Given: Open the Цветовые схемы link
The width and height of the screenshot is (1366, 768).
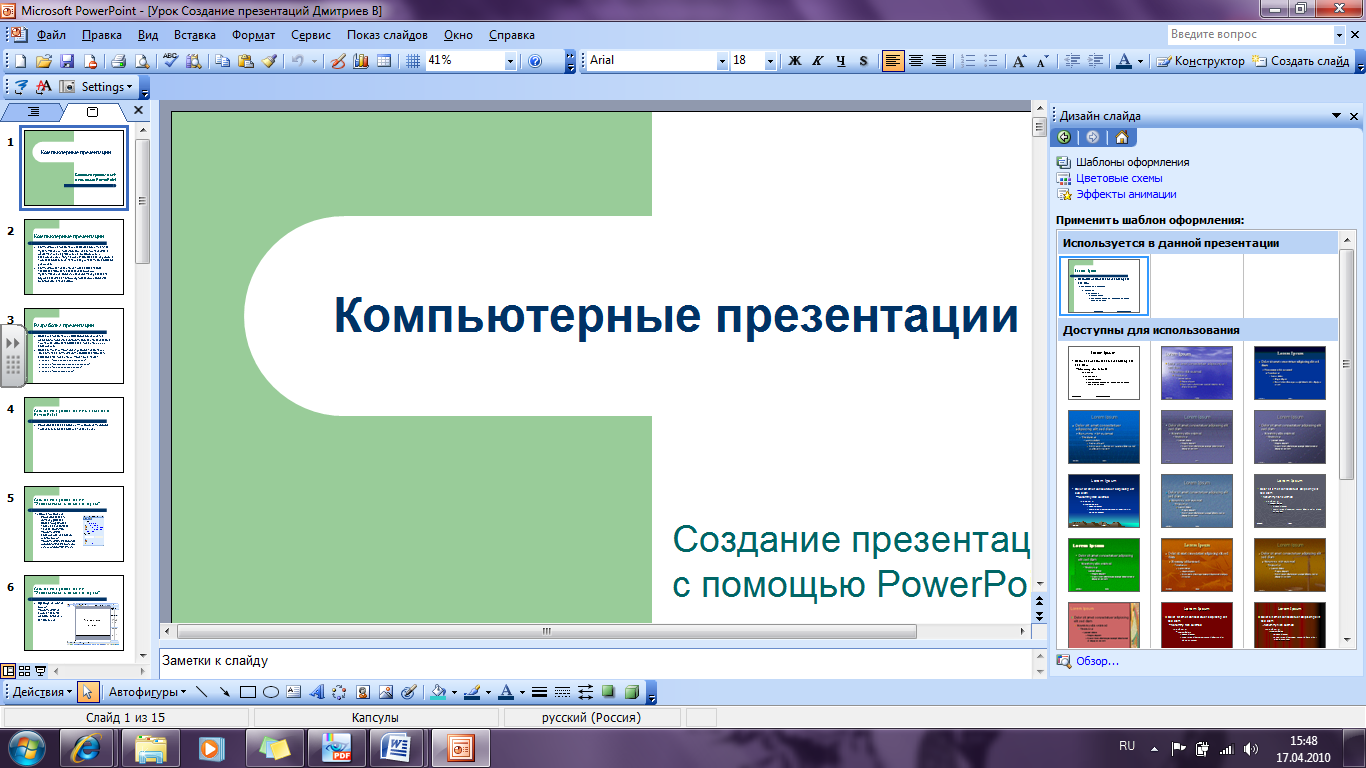Looking at the screenshot, I should (x=1119, y=178).
